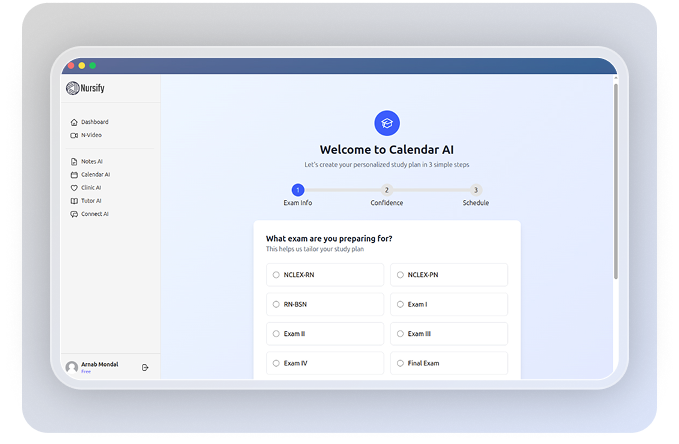Go to step 2 Confidence
679x444 pixels.
click(x=387, y=190)
